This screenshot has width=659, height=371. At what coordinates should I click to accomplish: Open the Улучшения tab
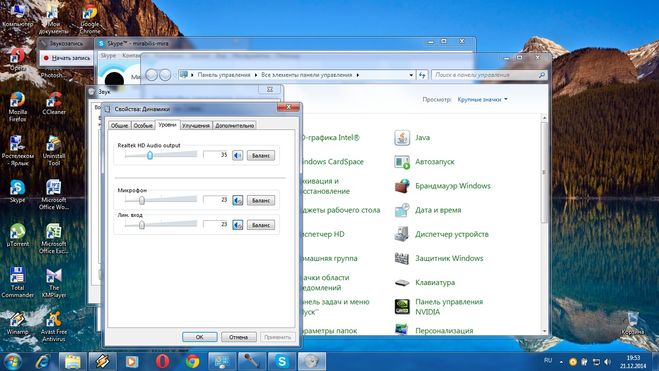click(196, 126)
